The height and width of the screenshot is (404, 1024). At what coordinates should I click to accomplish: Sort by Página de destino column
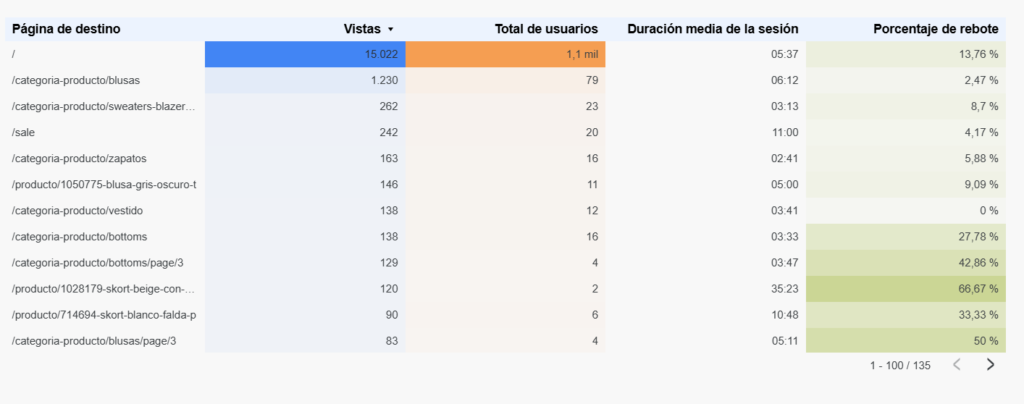(66, 29)
